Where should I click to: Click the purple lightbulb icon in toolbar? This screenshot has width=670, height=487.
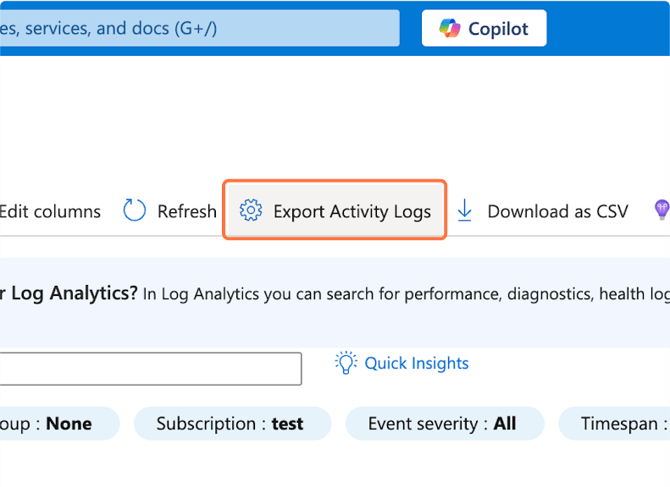[x=661, y=210]
